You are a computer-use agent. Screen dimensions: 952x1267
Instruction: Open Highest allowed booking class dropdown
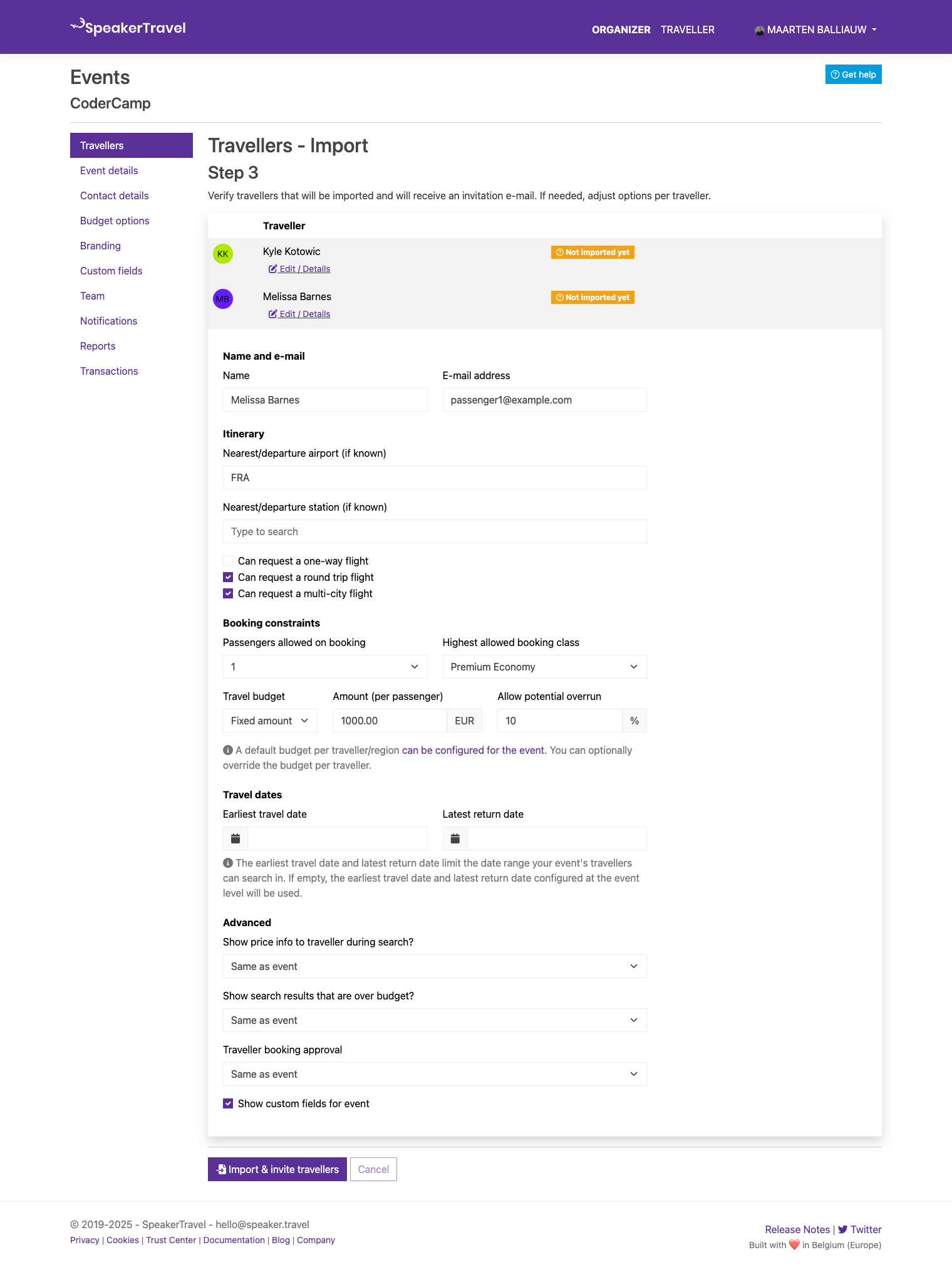[x=544, y=667]
